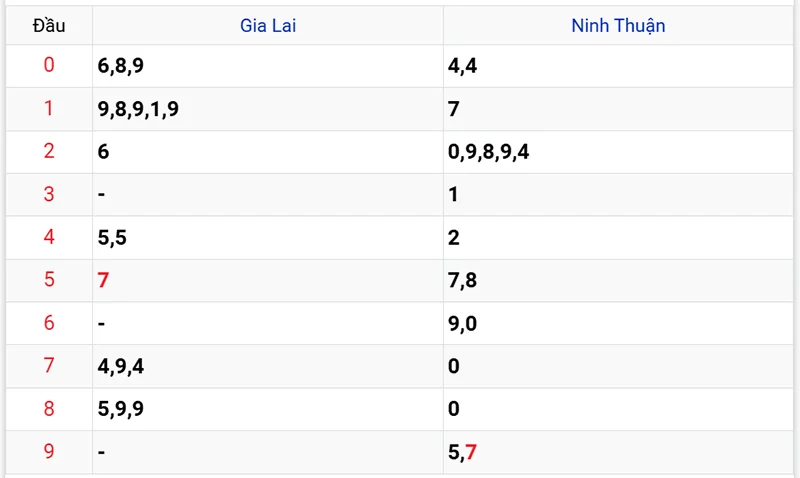
Task: Click the Ninh Thuận cell in row 4
Action: (454, 238)
